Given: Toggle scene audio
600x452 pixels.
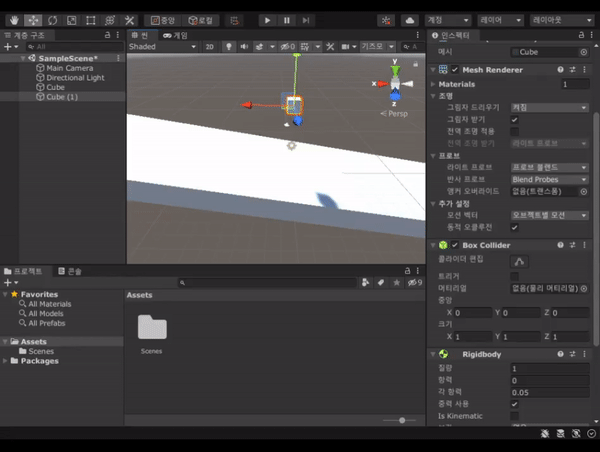Looking at the screenshot, I should click(x=244, y=47).
